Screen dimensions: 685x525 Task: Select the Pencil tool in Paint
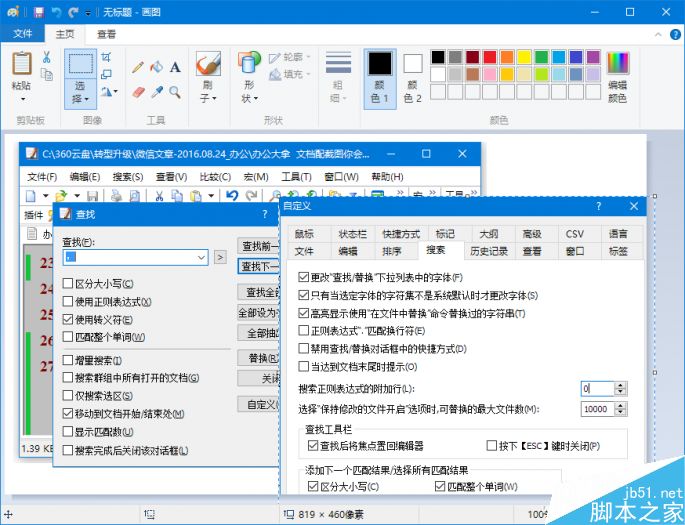pyautogui.click(x=138, y=67)
